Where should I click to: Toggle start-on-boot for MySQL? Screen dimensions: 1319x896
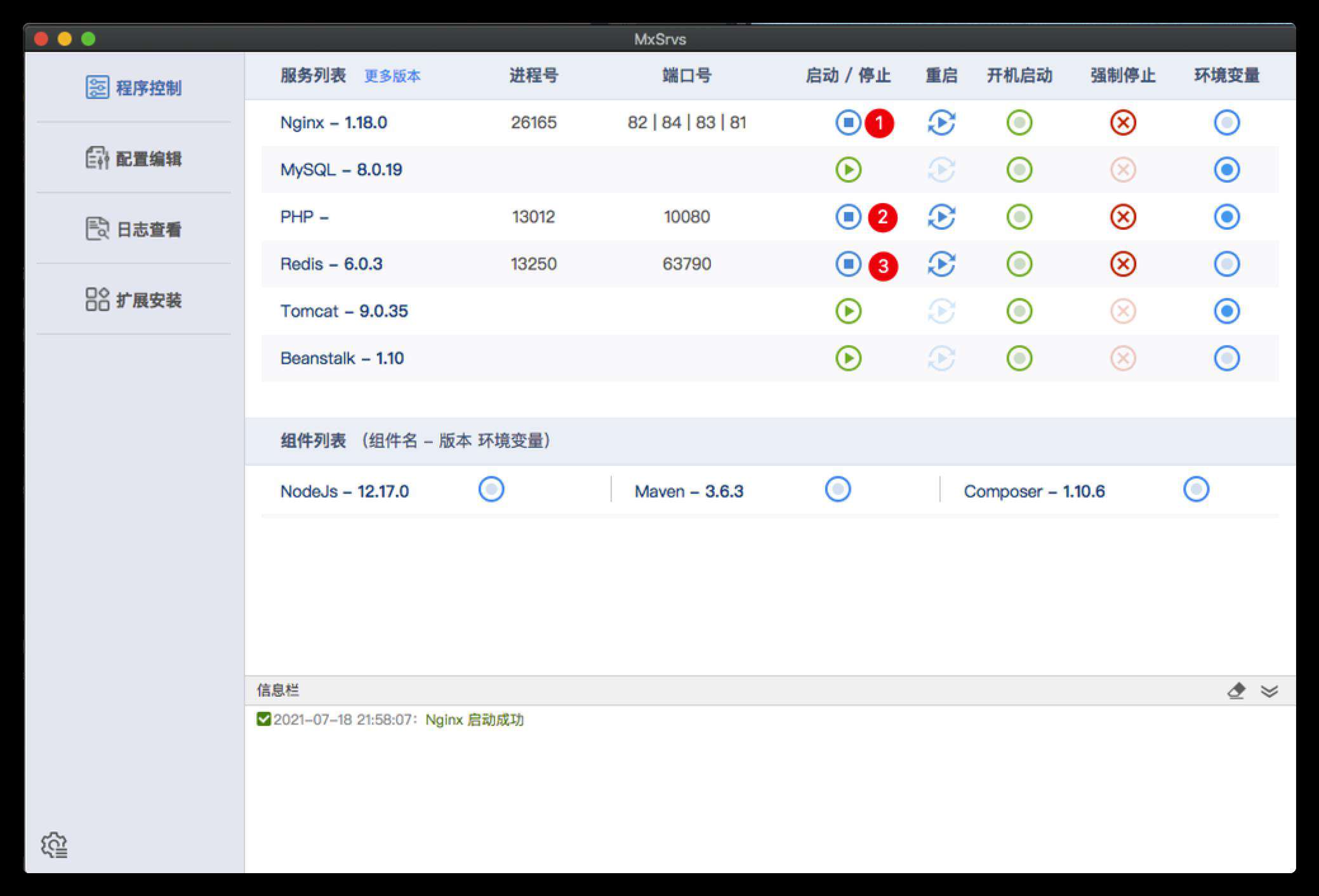[1019, 169]
